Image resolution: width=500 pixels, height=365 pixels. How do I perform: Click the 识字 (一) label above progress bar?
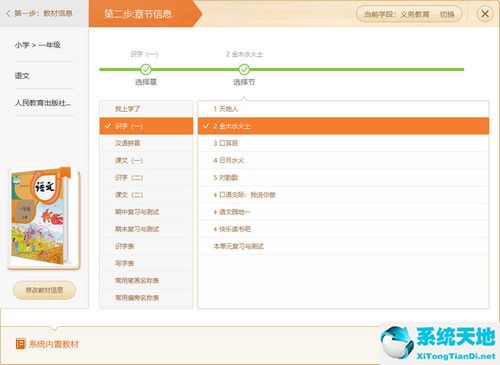(144, 54)
